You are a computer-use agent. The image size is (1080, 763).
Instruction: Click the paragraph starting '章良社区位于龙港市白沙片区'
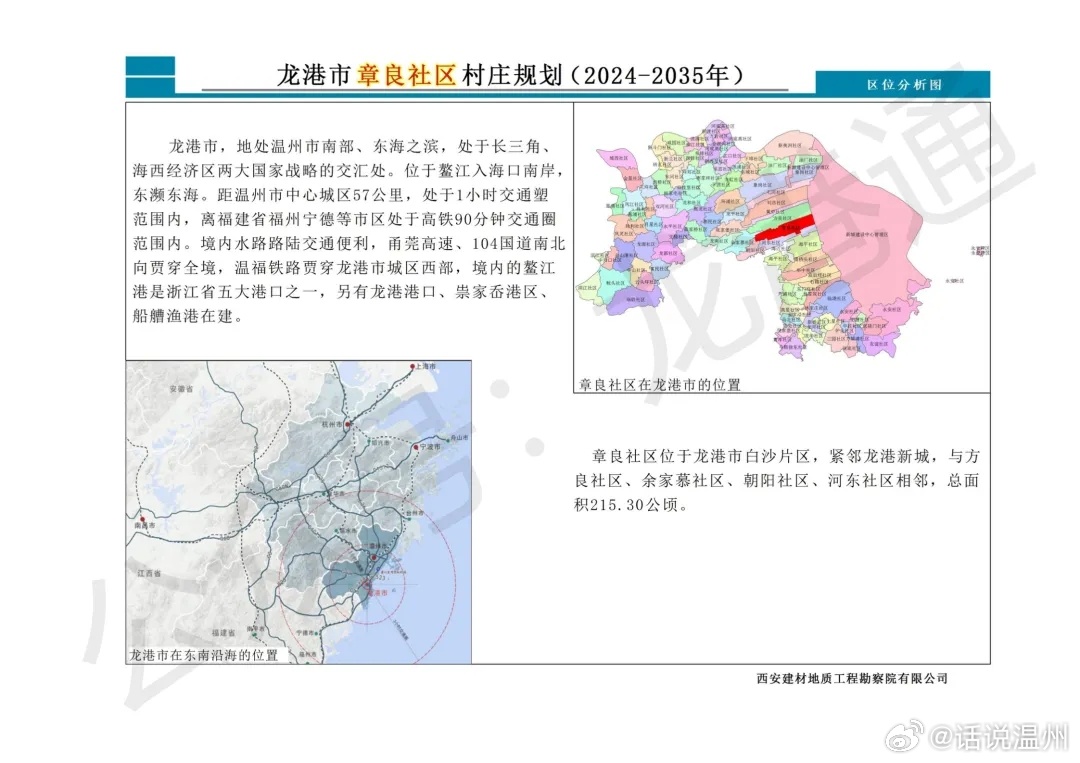point(777,480)
